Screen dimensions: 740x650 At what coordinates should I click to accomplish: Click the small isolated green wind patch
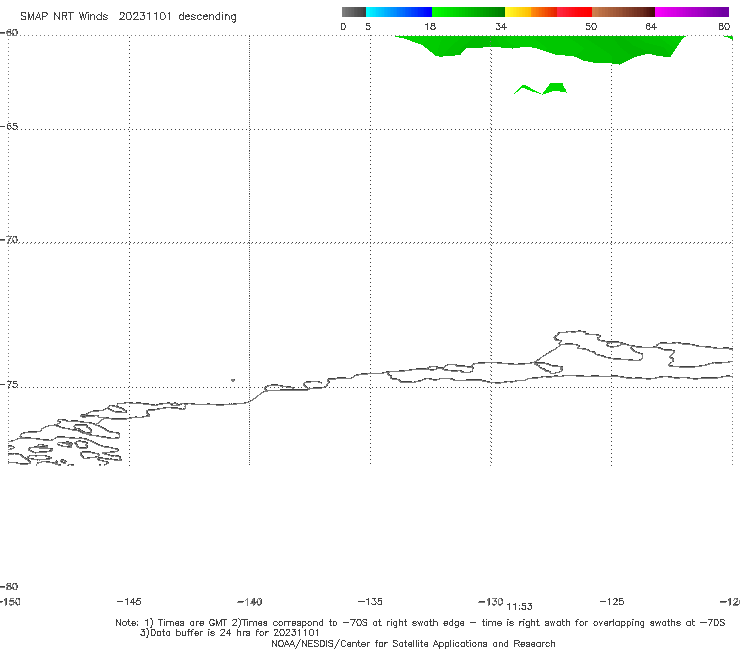tap(540, 89)
